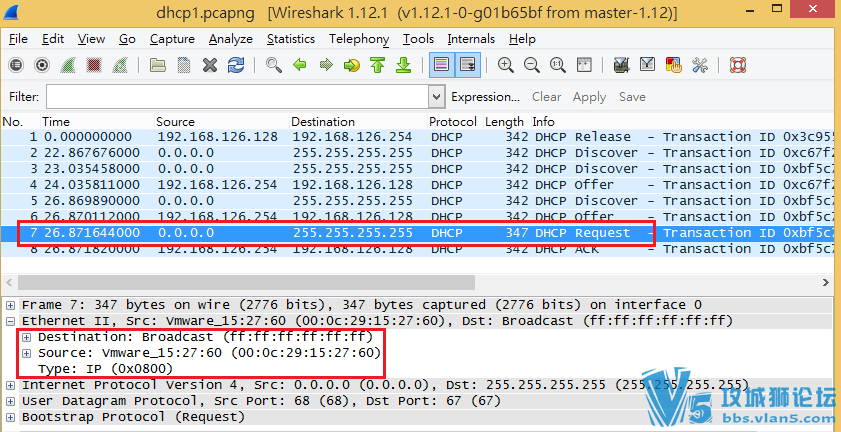
Task: Expand the Bootstrap Protocol (Request) node
Action: click(x=11, y=417)
